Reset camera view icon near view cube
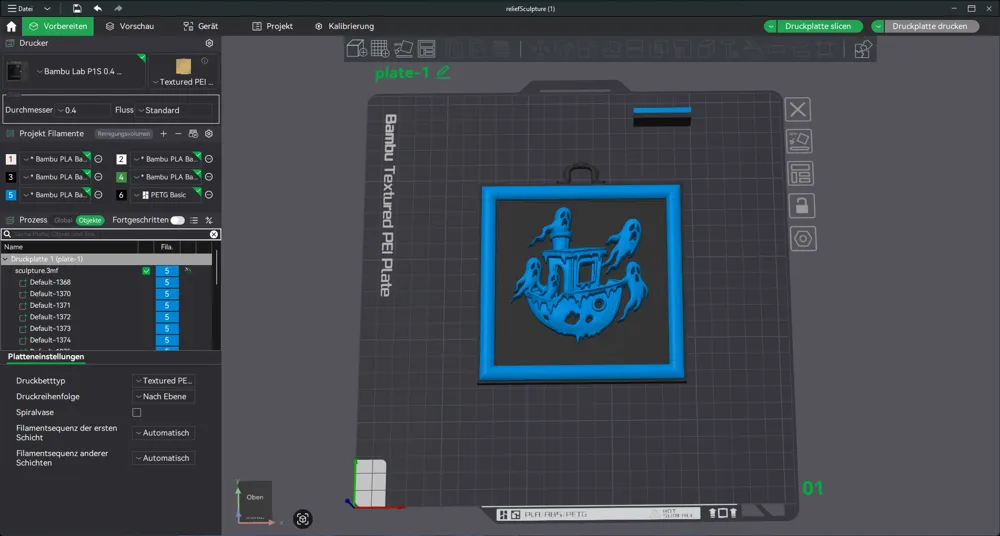This screenshot has height=536, width=1000. pyautogui.click(x=303, y=519)
